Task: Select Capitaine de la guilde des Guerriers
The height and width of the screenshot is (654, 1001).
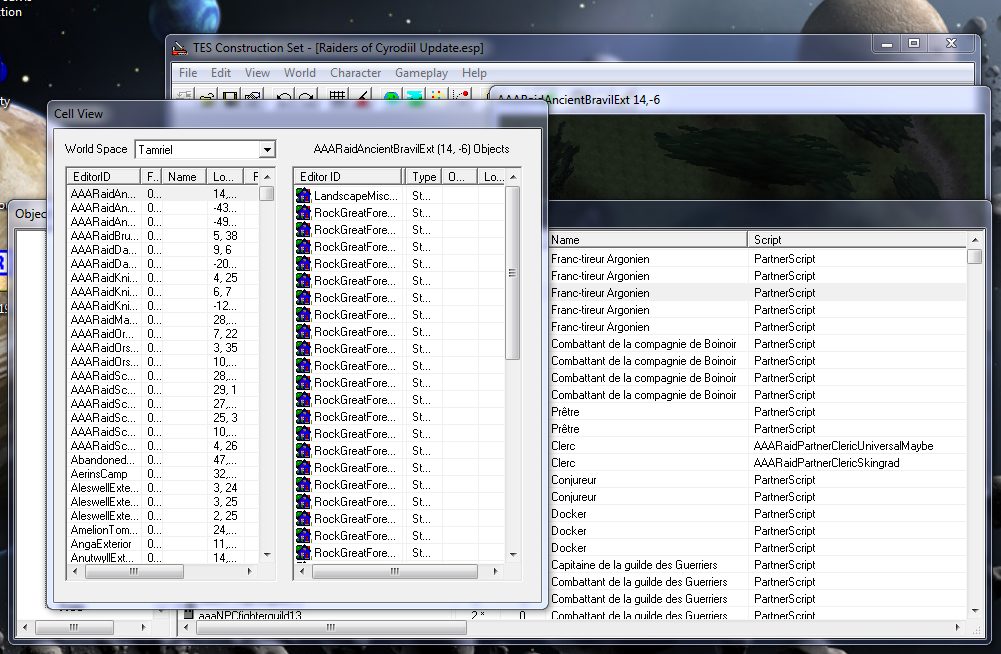Action: pyautogui.click(x=634, y=565)
